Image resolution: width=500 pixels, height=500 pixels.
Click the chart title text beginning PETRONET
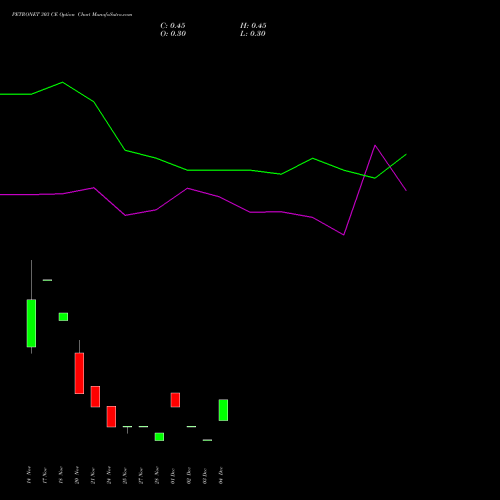point(72,15)
